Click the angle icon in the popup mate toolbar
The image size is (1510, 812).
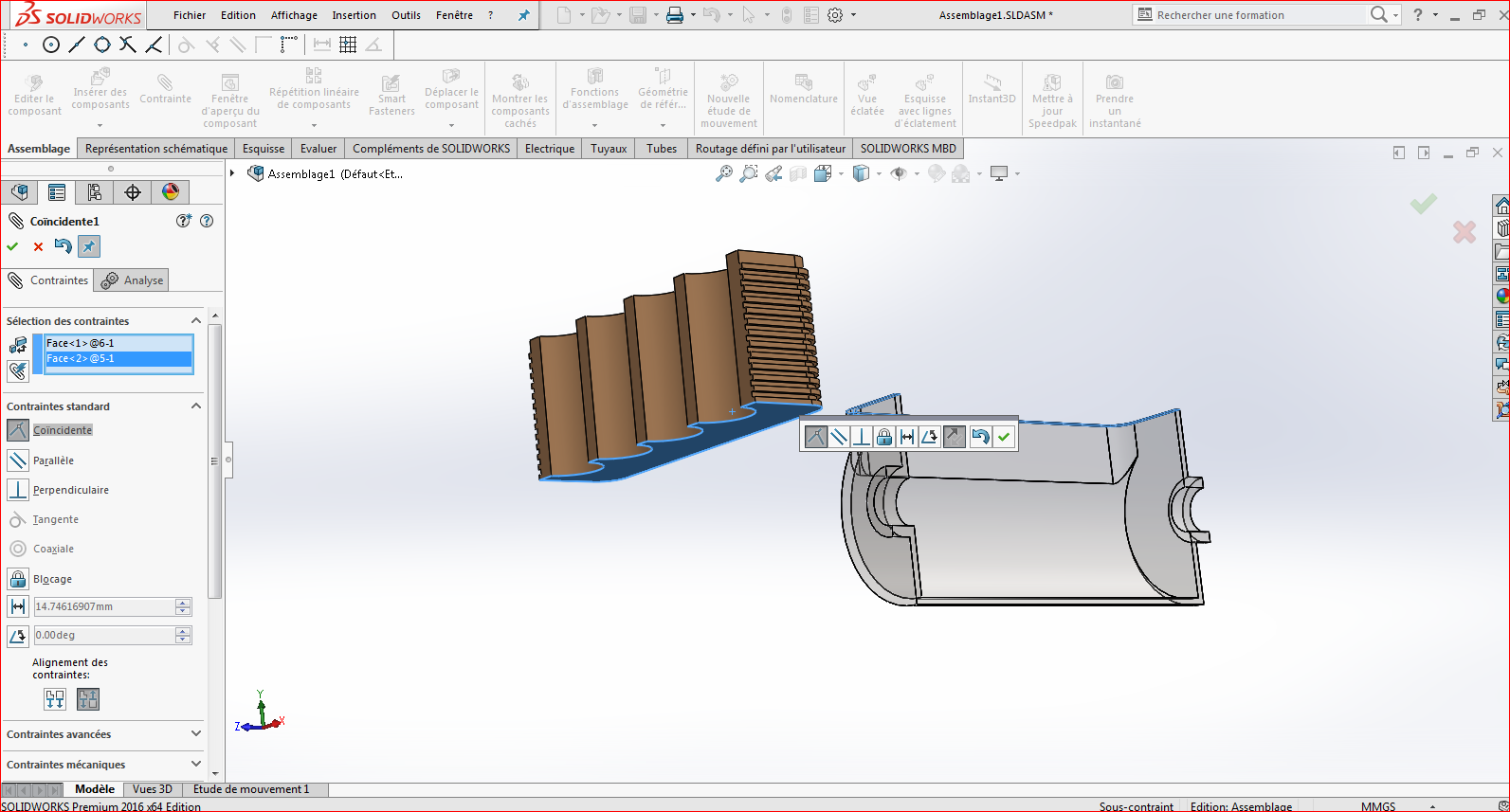click(930, 436)
